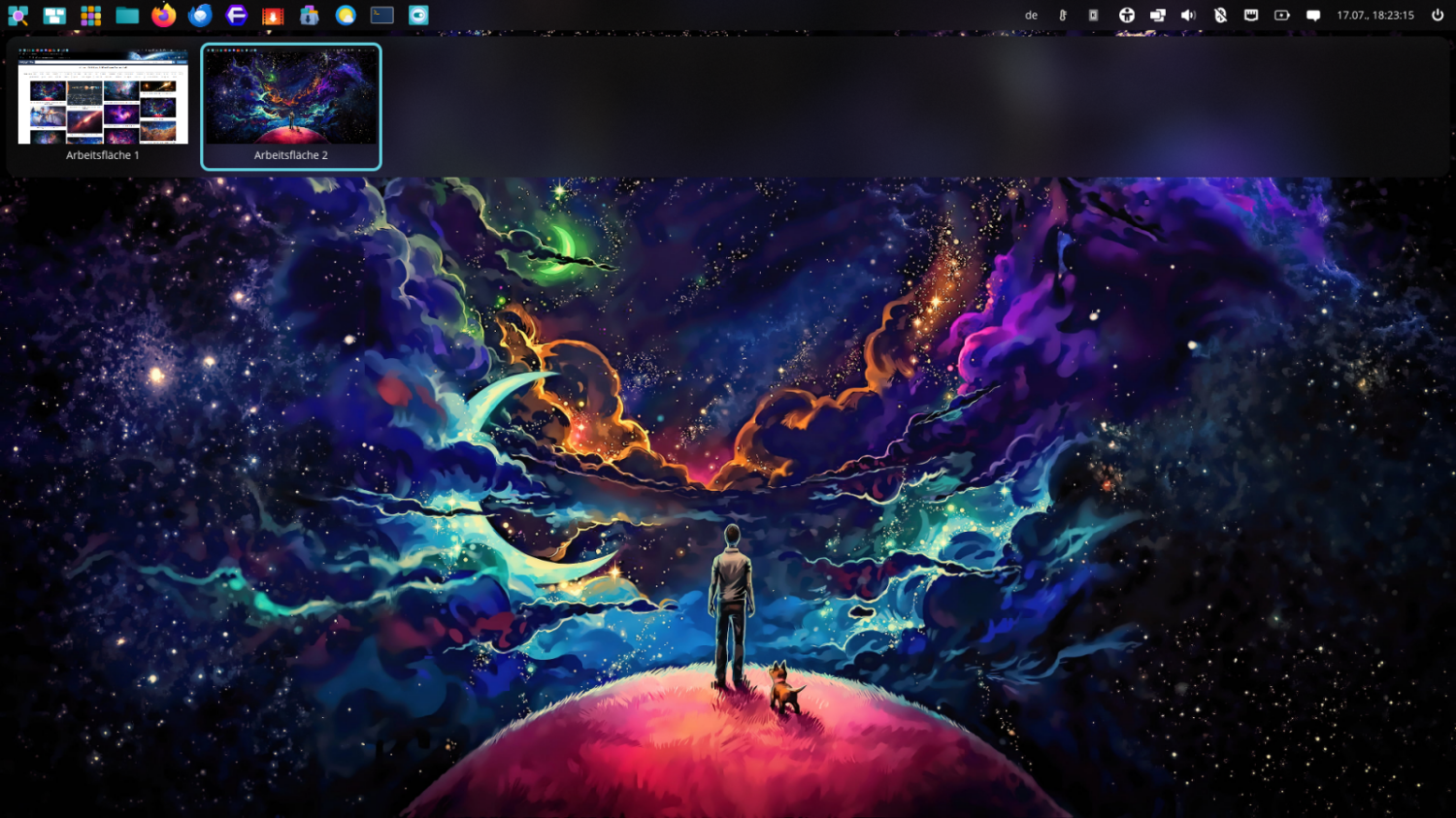The image size is (1456, 818).
Task: Open the software package installer icon
Action: tap(310, 16)
